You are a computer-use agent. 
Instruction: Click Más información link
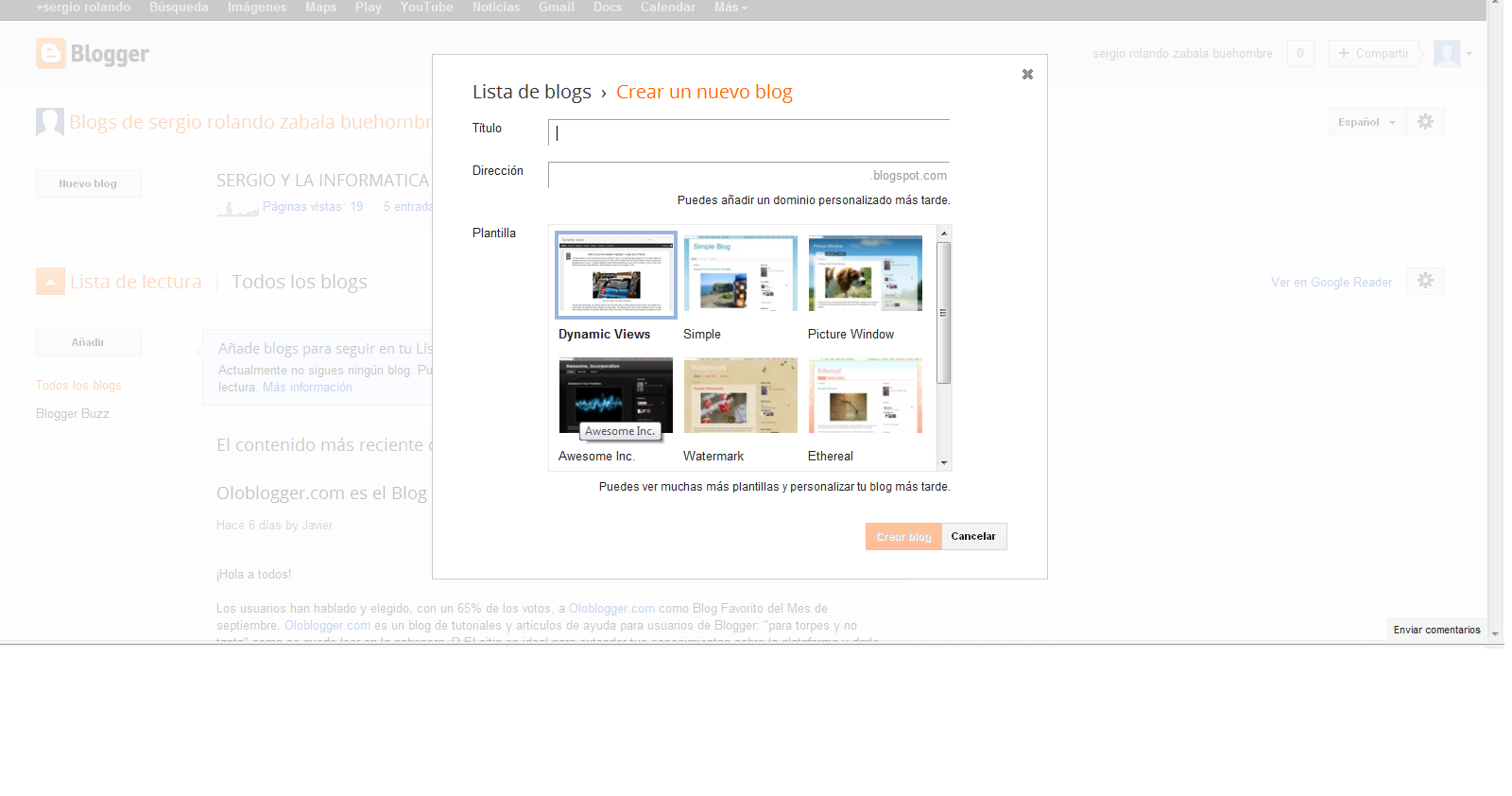tap(307, 388)
